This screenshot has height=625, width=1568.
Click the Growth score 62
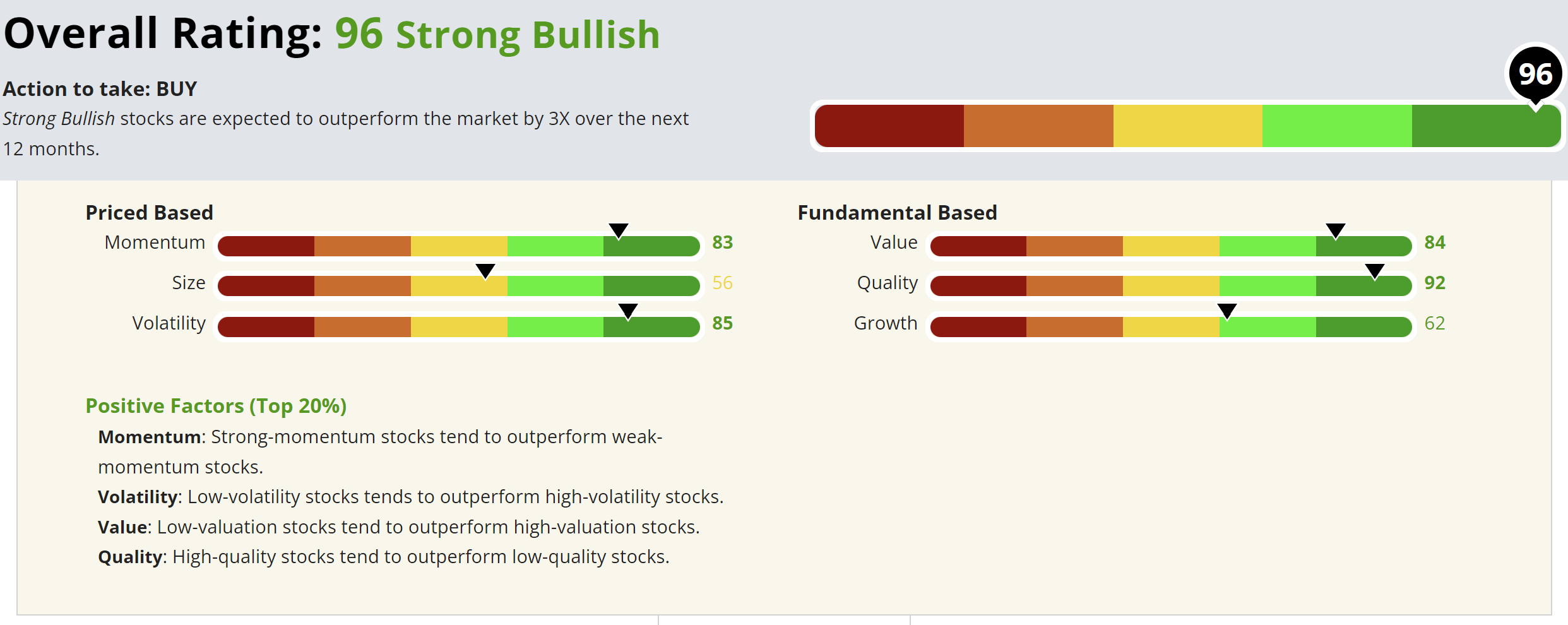pos(1434,323)
